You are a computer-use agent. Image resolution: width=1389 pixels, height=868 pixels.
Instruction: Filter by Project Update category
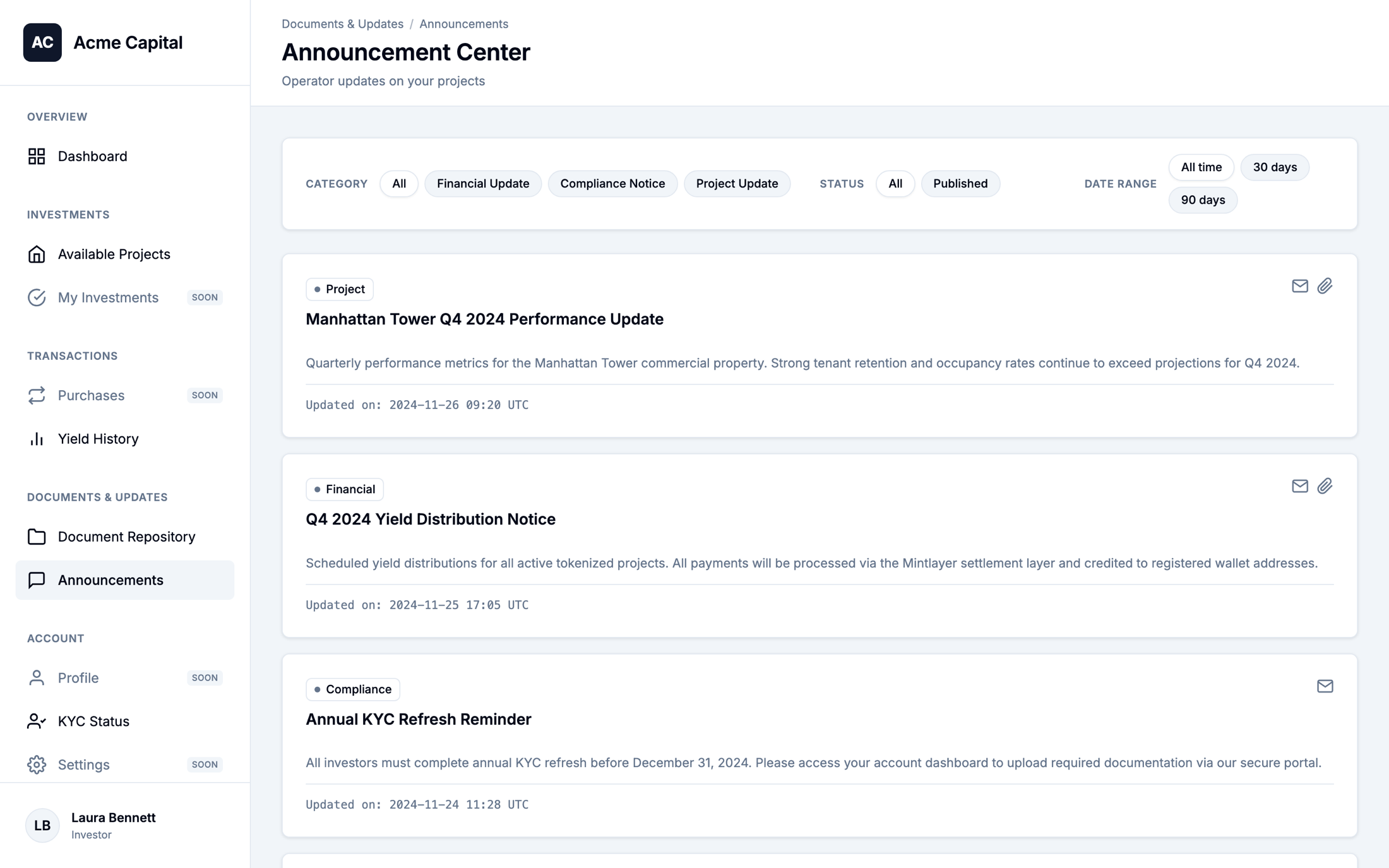(737, 184)
